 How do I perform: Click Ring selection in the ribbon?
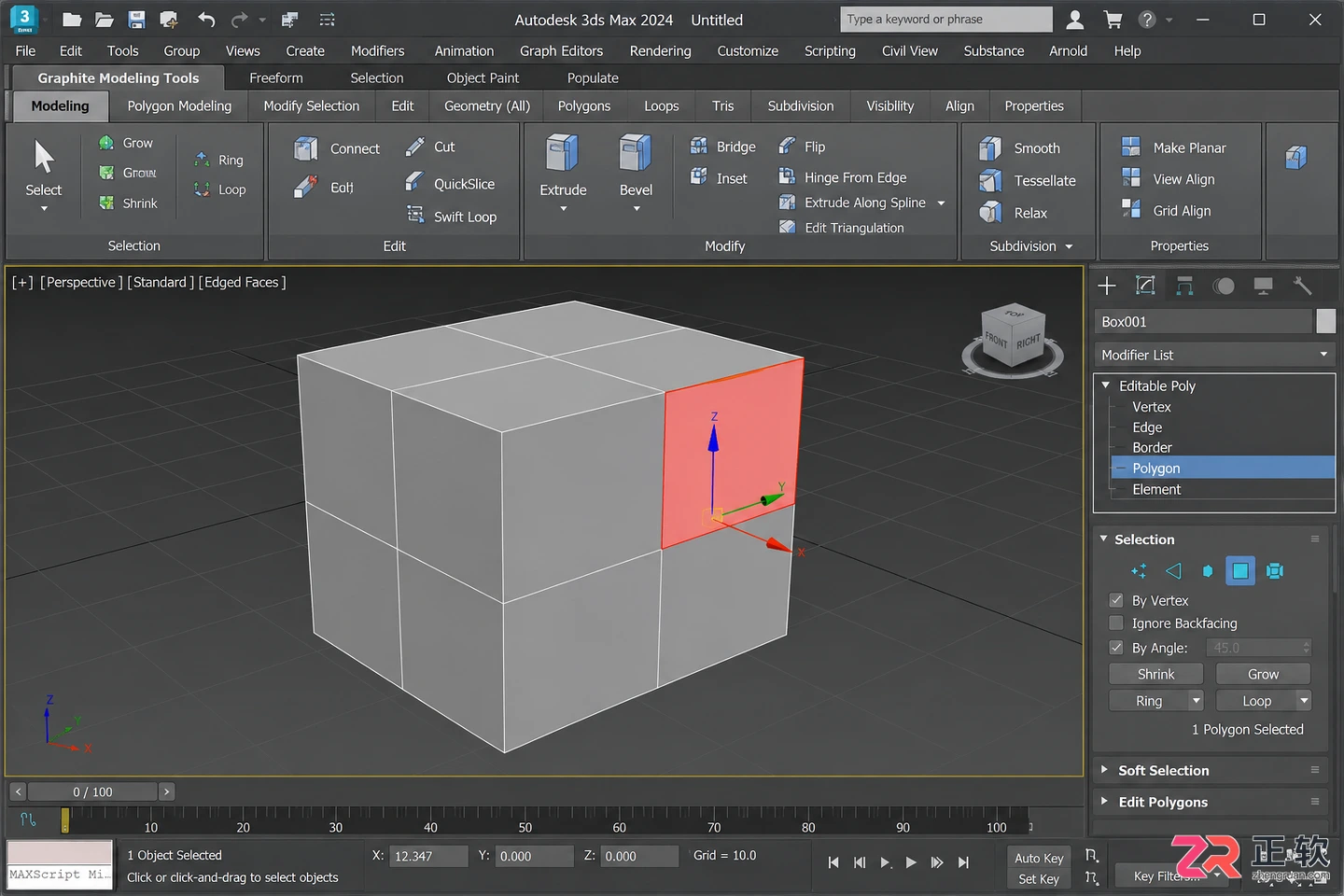pyautogui.click(x=218, y=161)
